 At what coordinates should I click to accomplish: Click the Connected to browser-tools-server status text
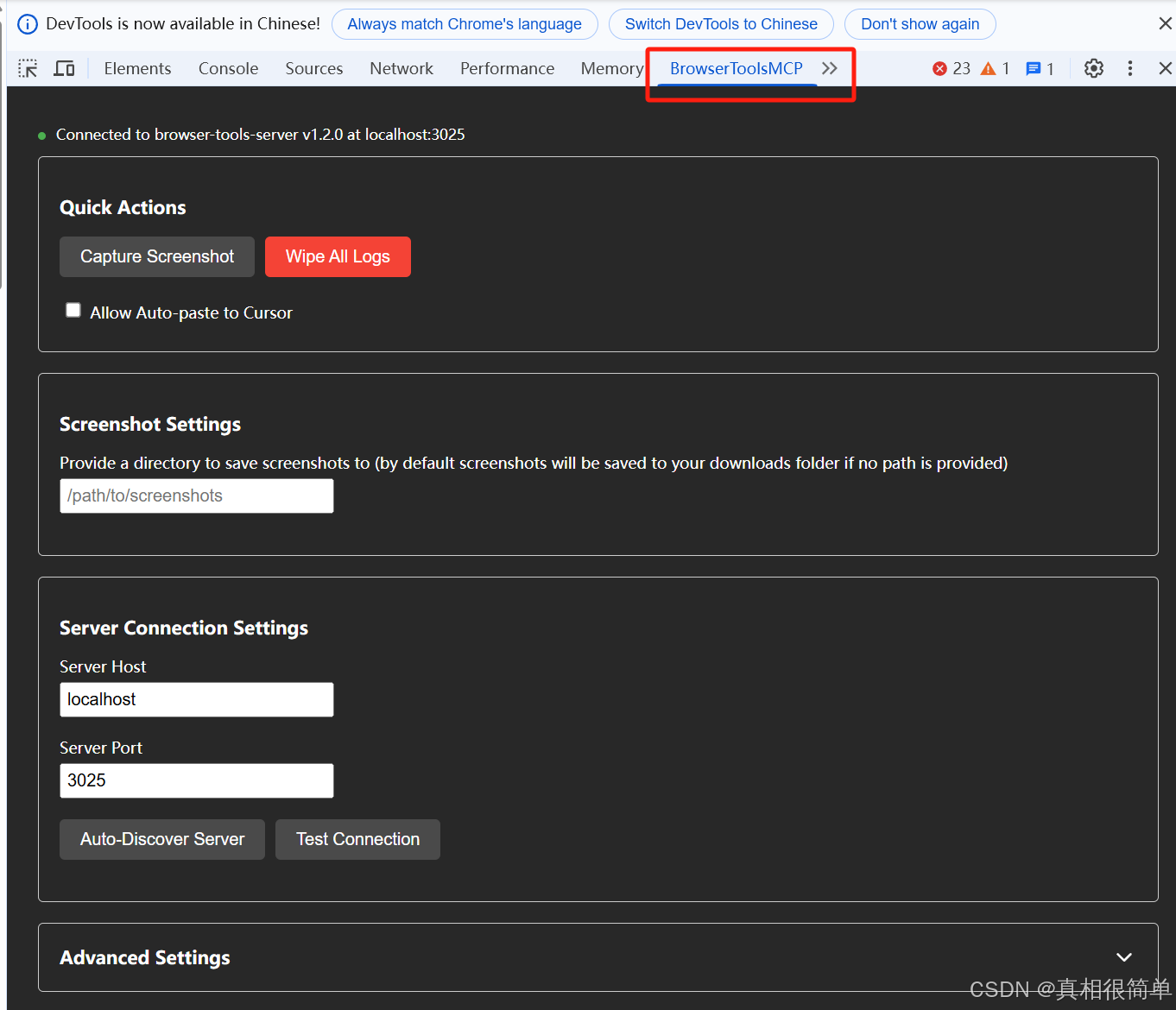[260, 134]
